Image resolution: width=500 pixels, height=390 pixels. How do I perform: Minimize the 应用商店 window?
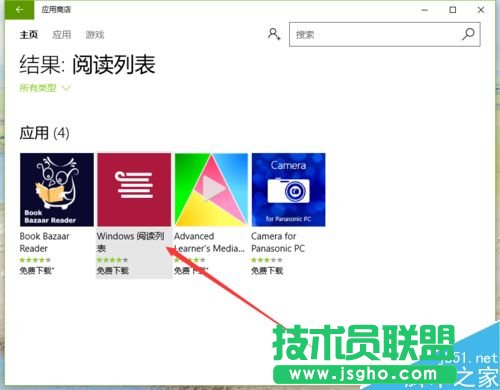424,10
